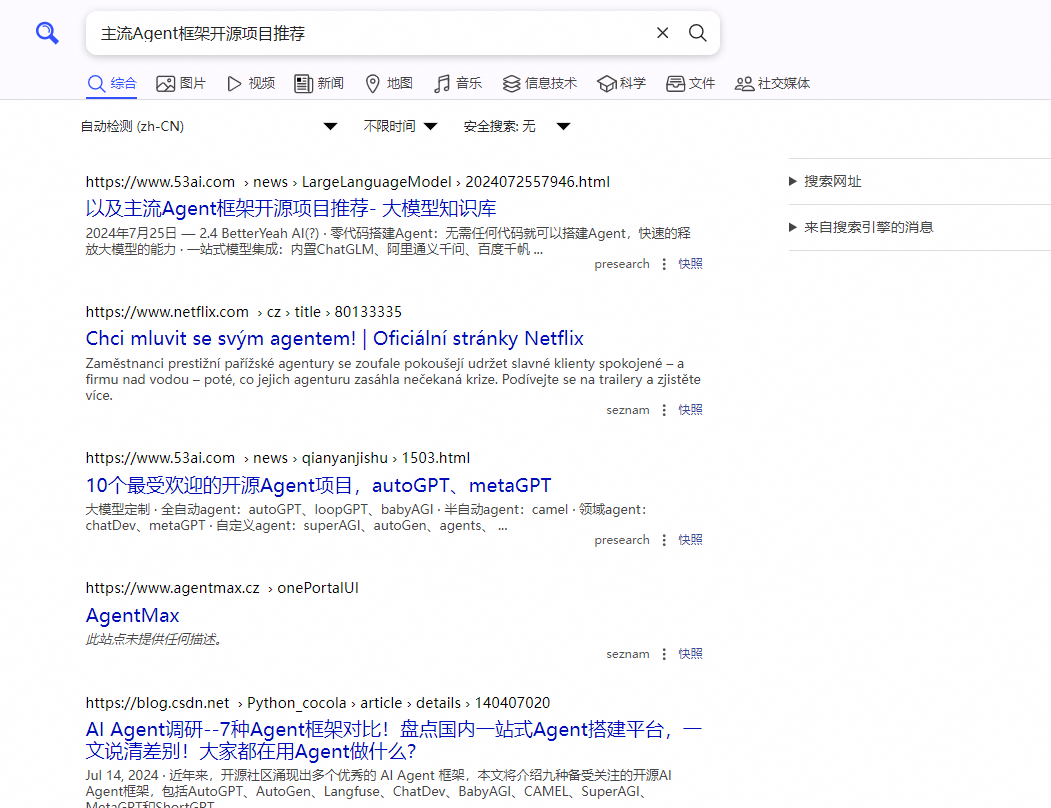Switch to the 科学 science tab
Viewport: 1051px width, 808px height.
[x=621, y=84]
